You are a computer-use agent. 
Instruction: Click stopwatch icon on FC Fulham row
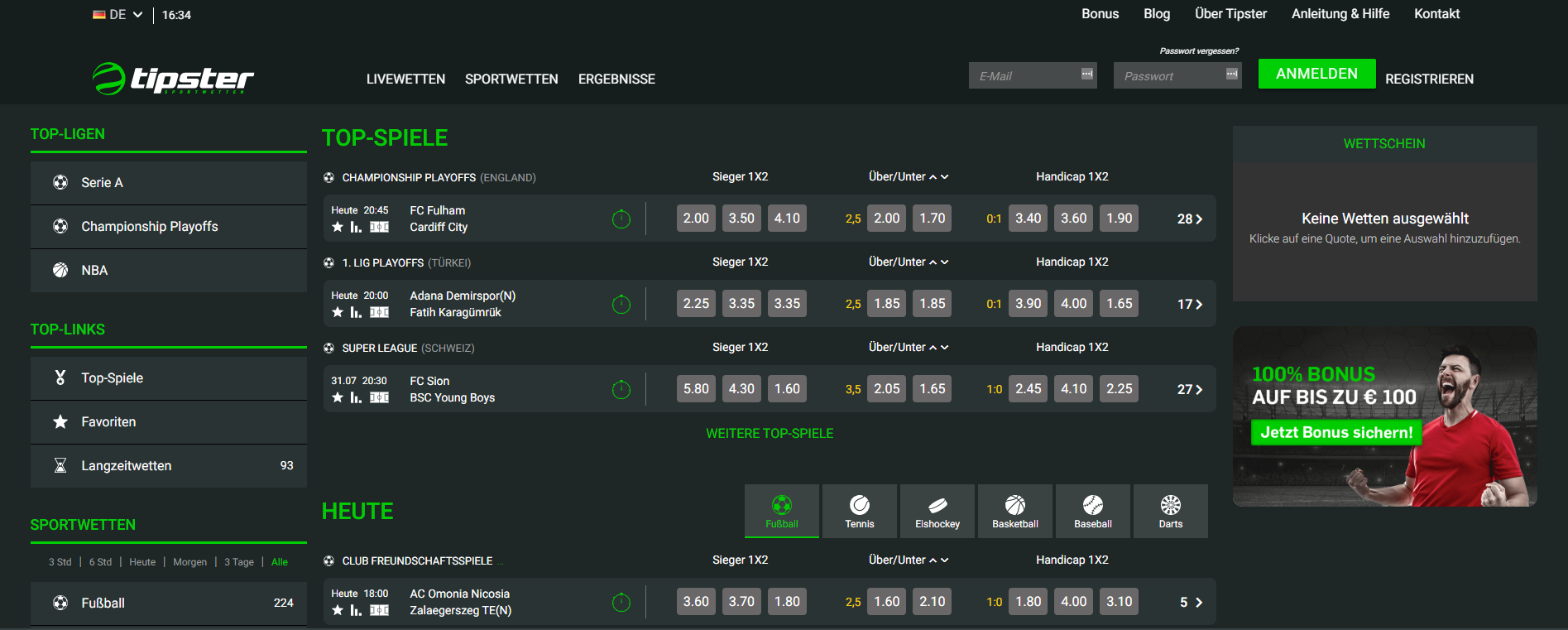click(x=621, y=219)
